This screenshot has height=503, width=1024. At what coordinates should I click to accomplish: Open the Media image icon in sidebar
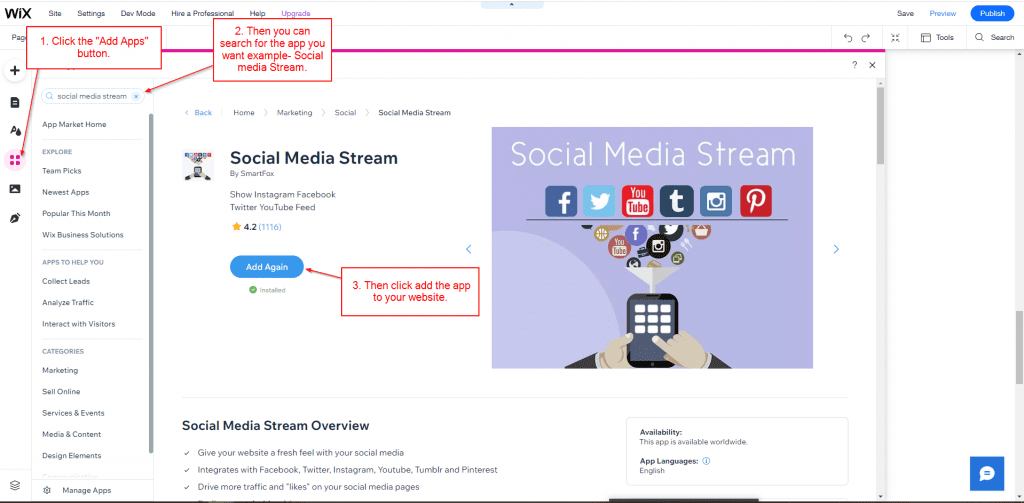click(x=15, y=188)
